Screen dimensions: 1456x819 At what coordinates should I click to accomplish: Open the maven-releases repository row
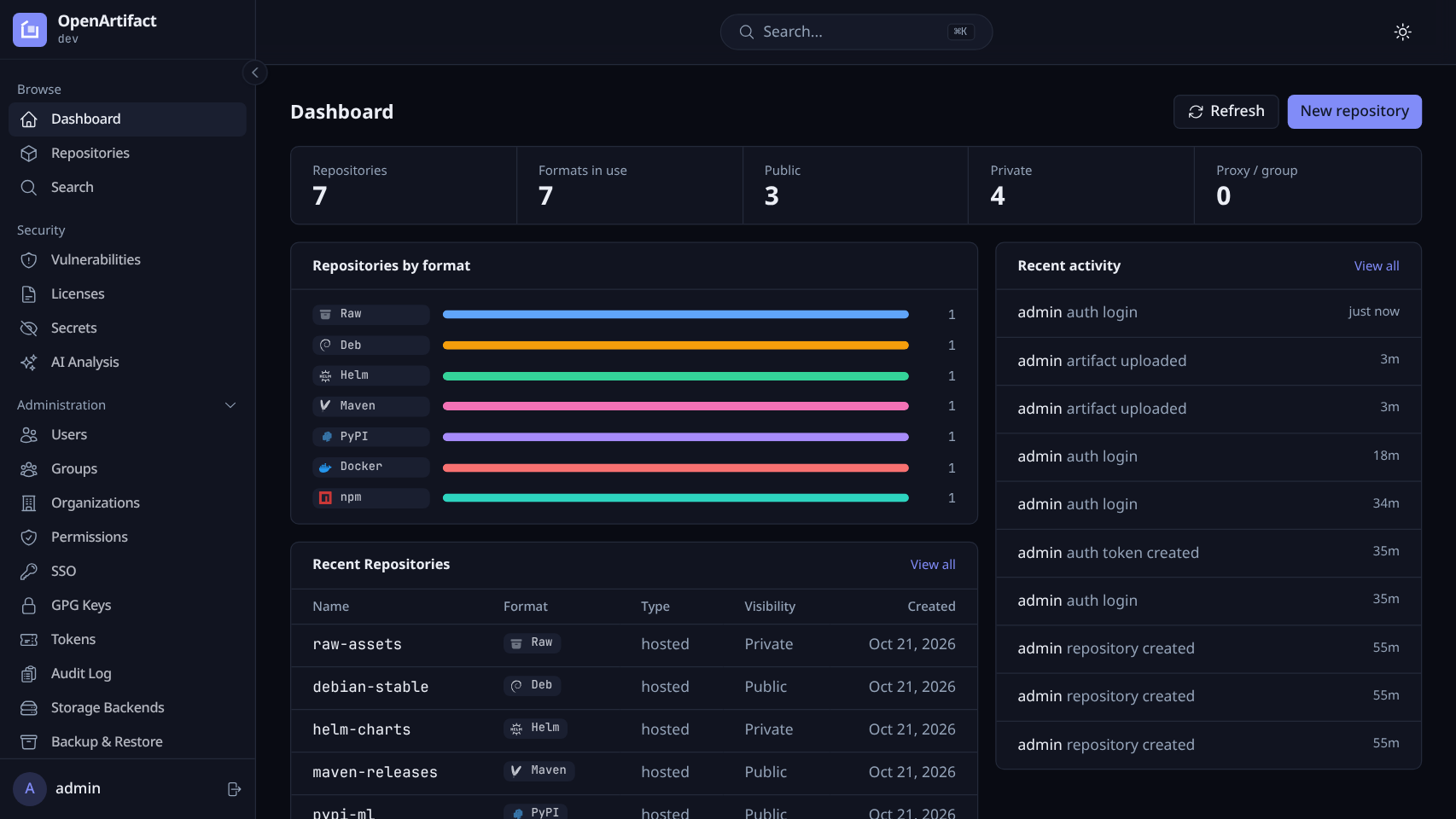point(634,773)
